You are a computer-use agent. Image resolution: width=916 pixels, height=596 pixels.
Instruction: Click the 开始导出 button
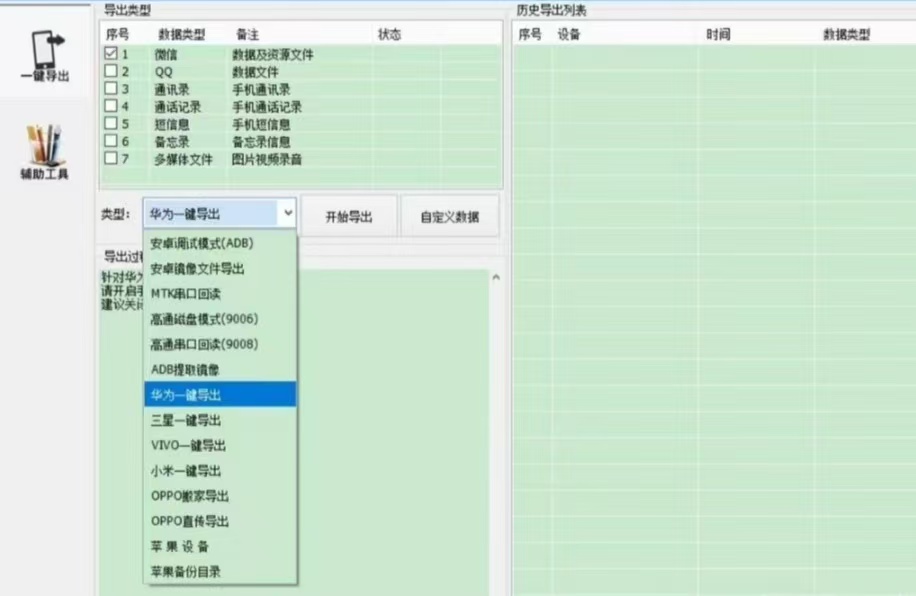pos(348,217)
